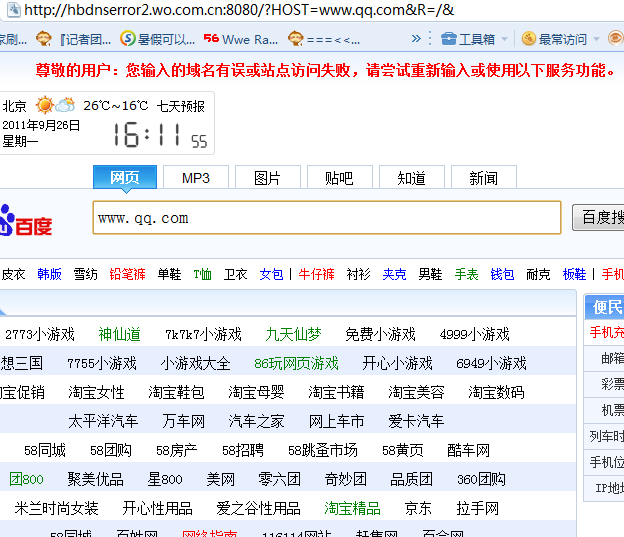
Task: Open the 手表 shopping link
Action: (x=466, y=274)
